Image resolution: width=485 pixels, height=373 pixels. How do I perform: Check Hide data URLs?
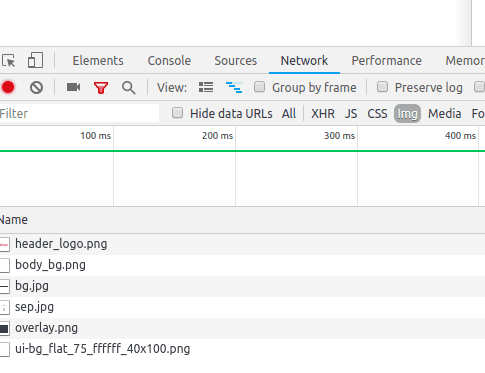point(177,113)
